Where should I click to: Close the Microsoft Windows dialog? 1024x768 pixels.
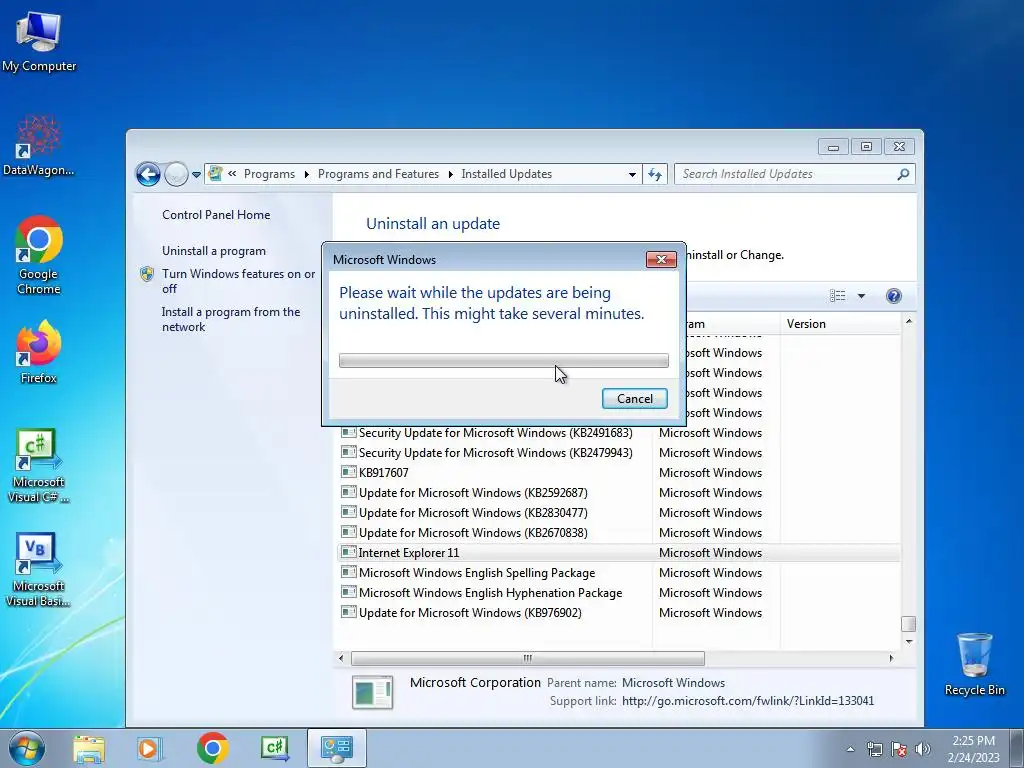click(x=661, y=260)
